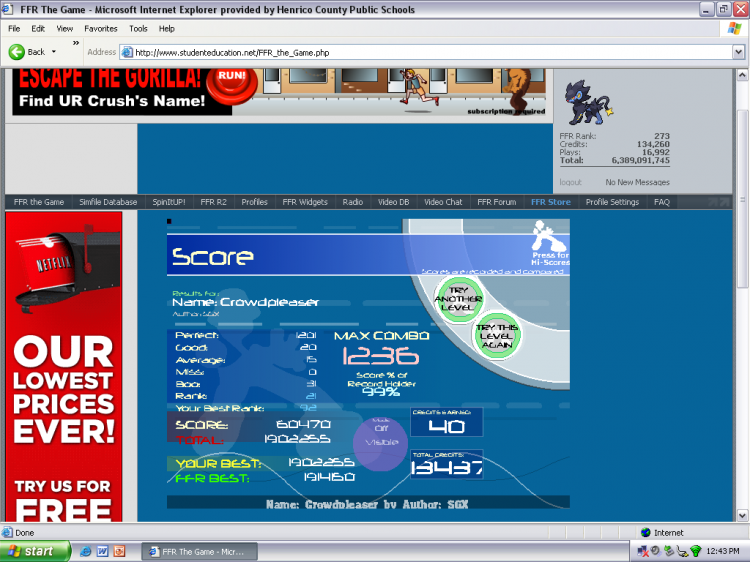Viewport: 750px width, 562px height.
Task: Click the Internet zone globe icon
Action: tap(646, 532)
